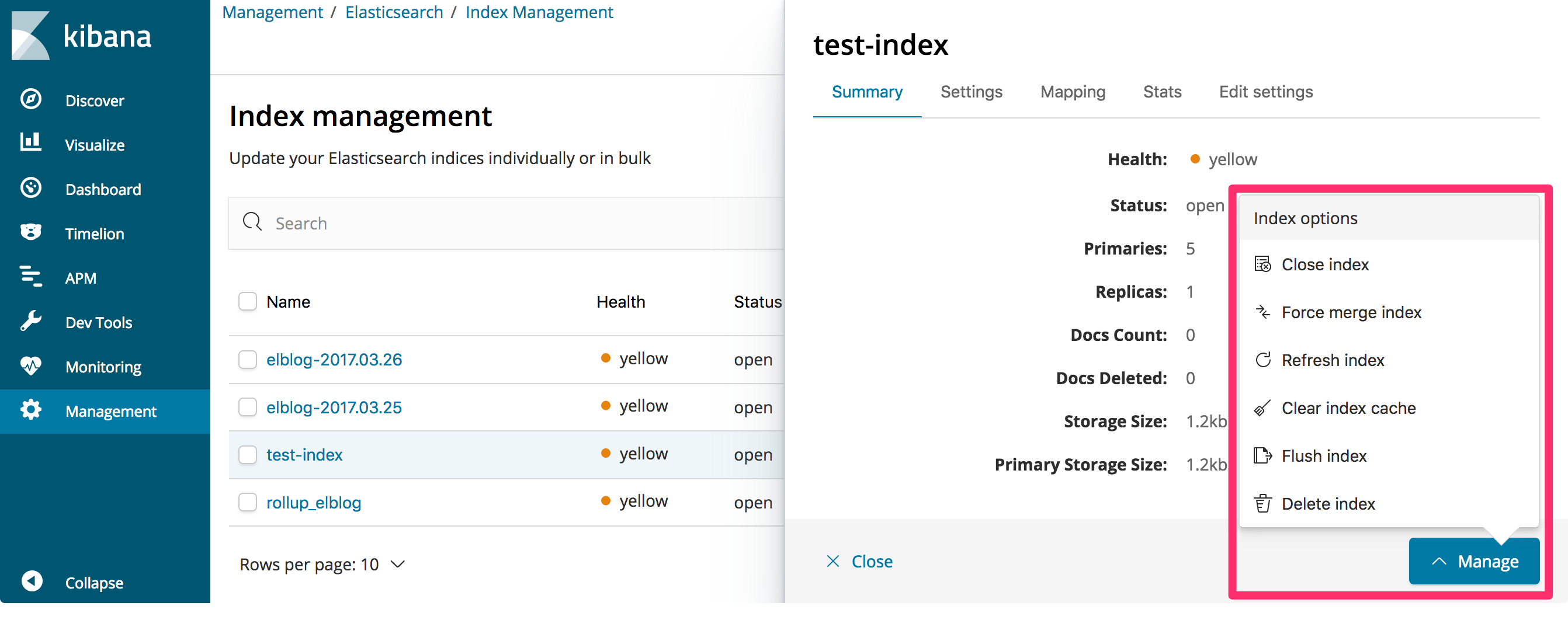Select Clear index cache option
Screen dimensions: 1568x627
coord(1389,408)
